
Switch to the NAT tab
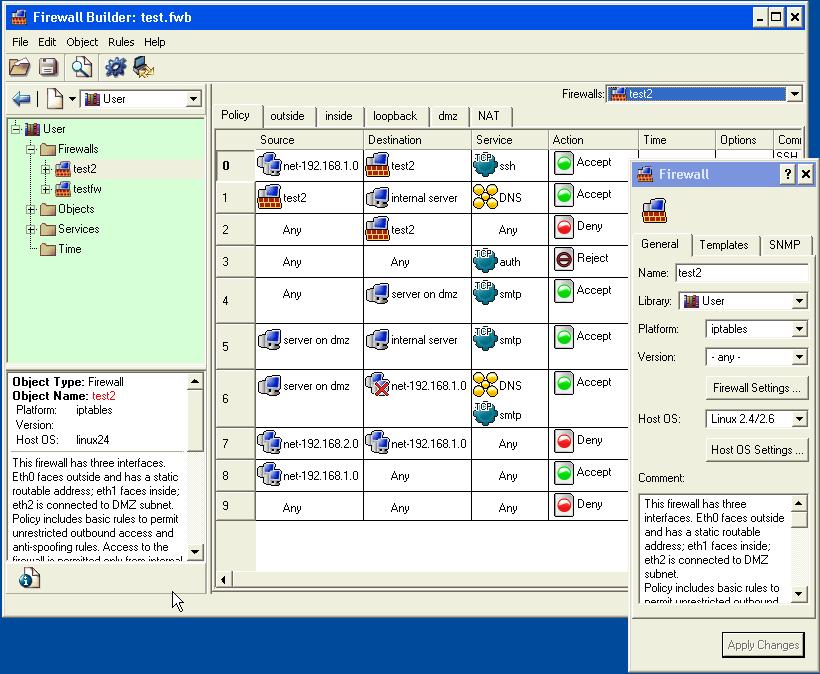(x=488, y=116)
